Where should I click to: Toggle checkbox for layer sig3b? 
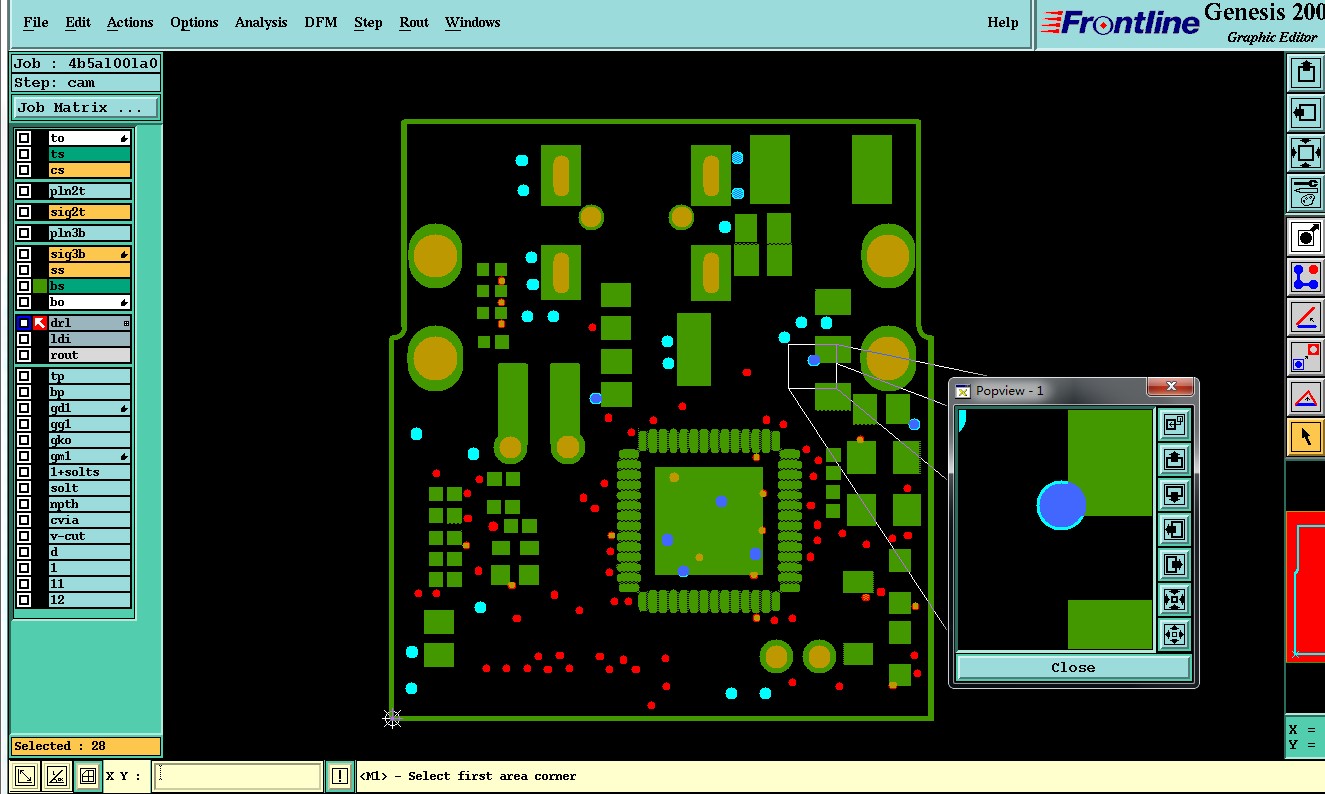(x=24, y=254)
